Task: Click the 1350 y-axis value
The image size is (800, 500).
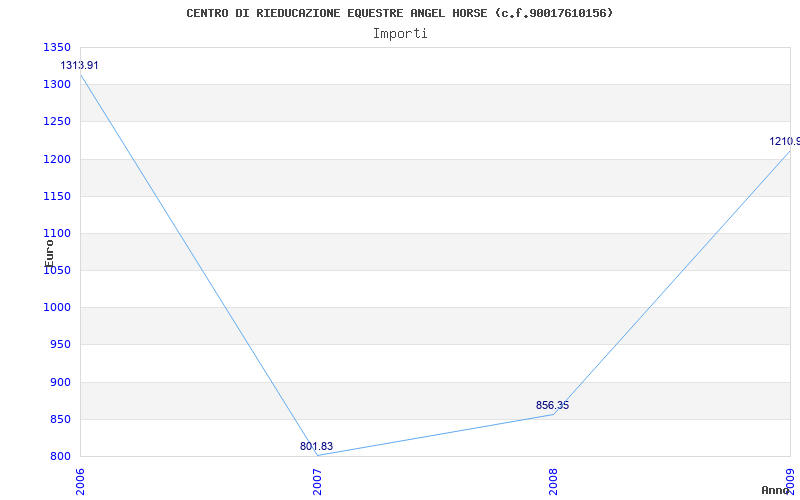Action: [57, 47]
